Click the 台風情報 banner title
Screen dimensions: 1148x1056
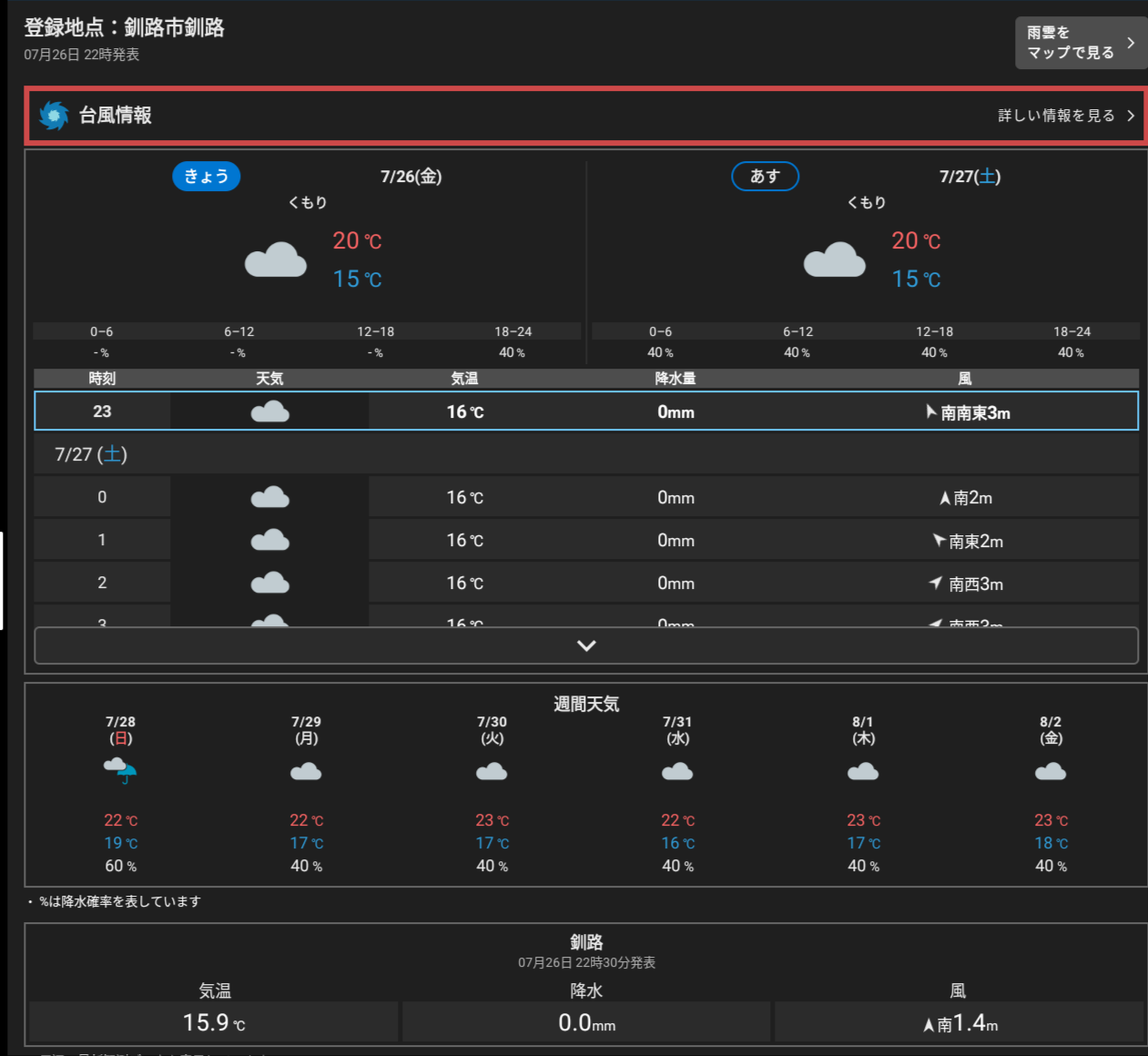pos(116,116)
